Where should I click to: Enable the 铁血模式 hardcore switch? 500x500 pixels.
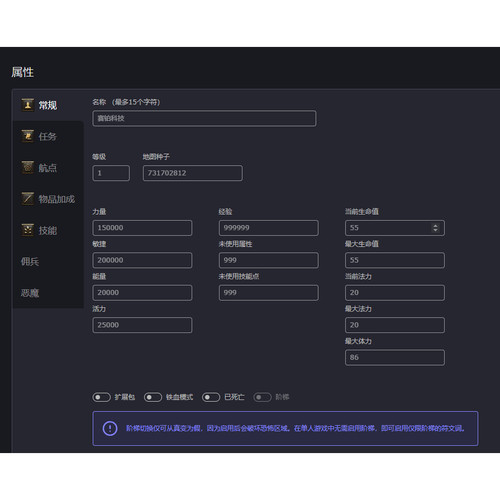[153, 397]
